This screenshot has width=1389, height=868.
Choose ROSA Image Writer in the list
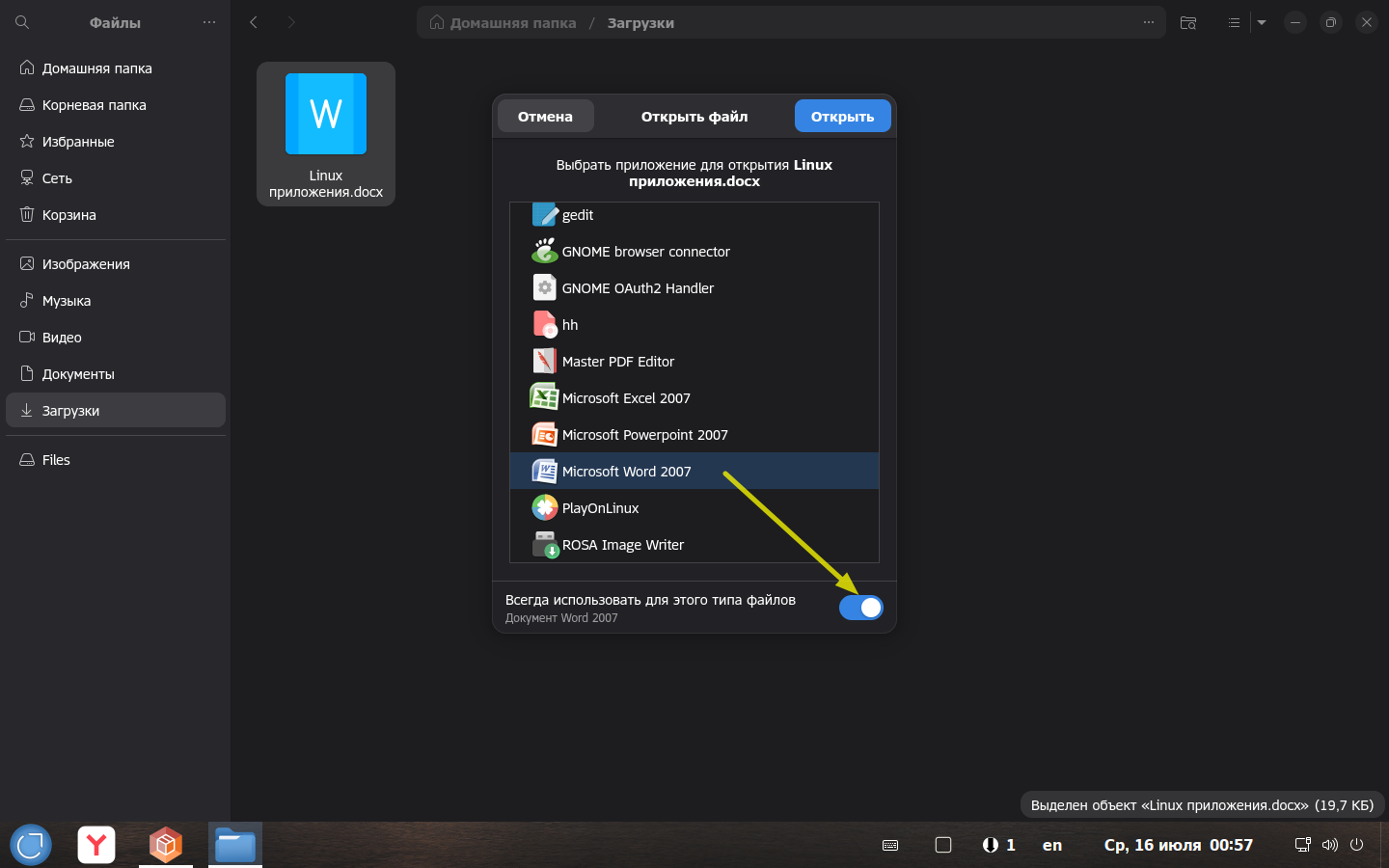(x=694, y=545)
